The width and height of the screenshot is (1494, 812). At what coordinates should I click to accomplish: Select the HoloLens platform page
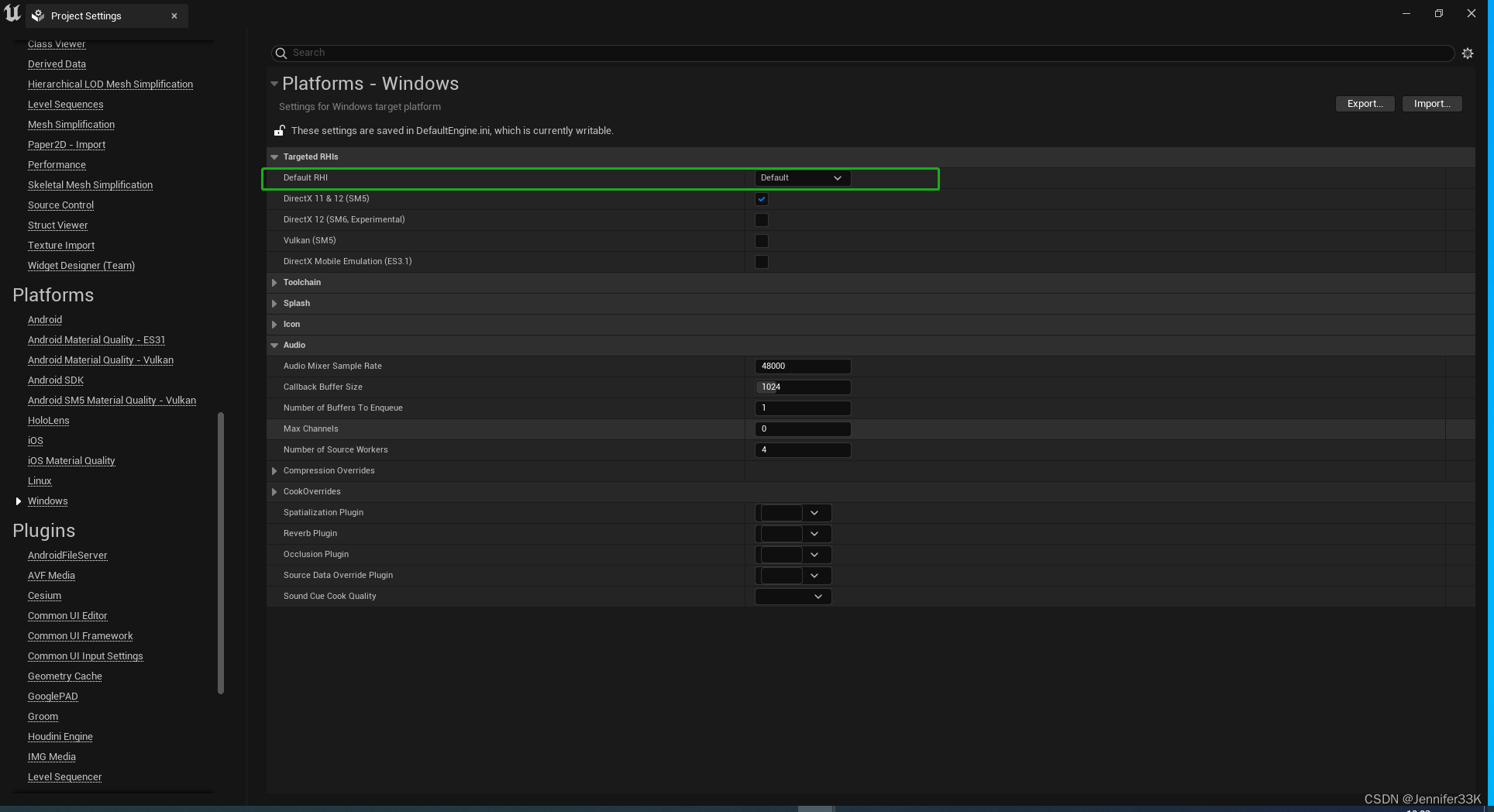49,421
